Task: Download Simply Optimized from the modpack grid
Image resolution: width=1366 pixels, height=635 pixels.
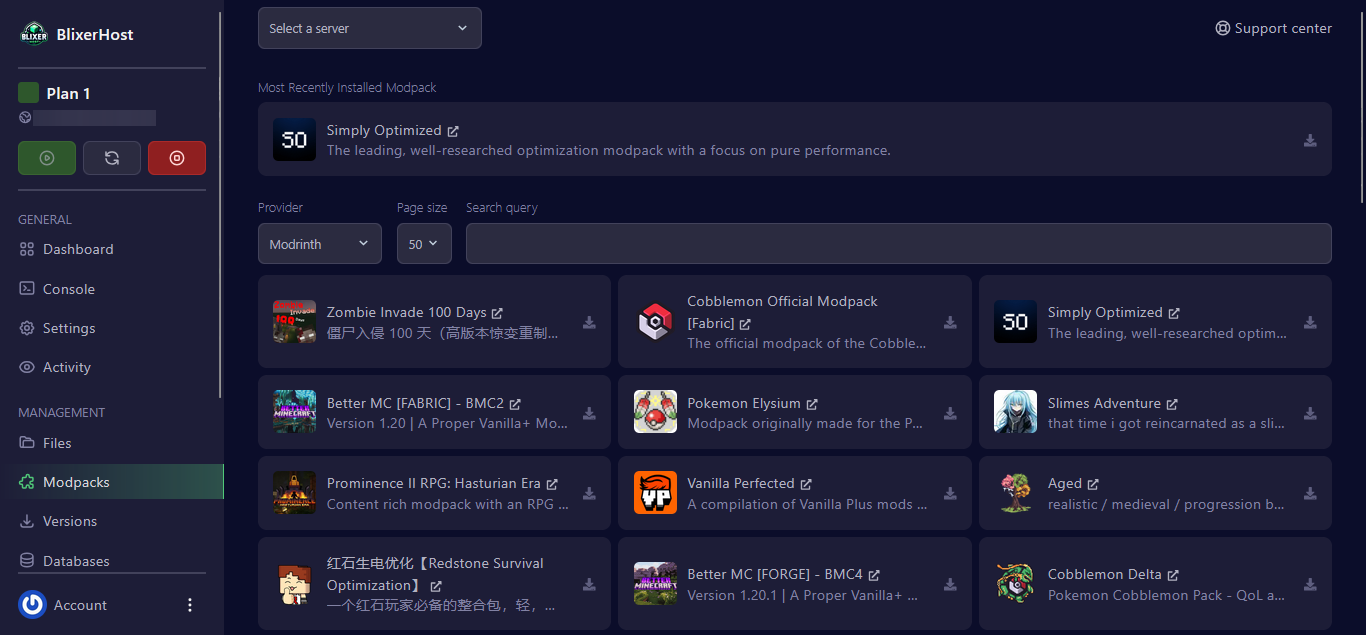Action: (1310, 322)
